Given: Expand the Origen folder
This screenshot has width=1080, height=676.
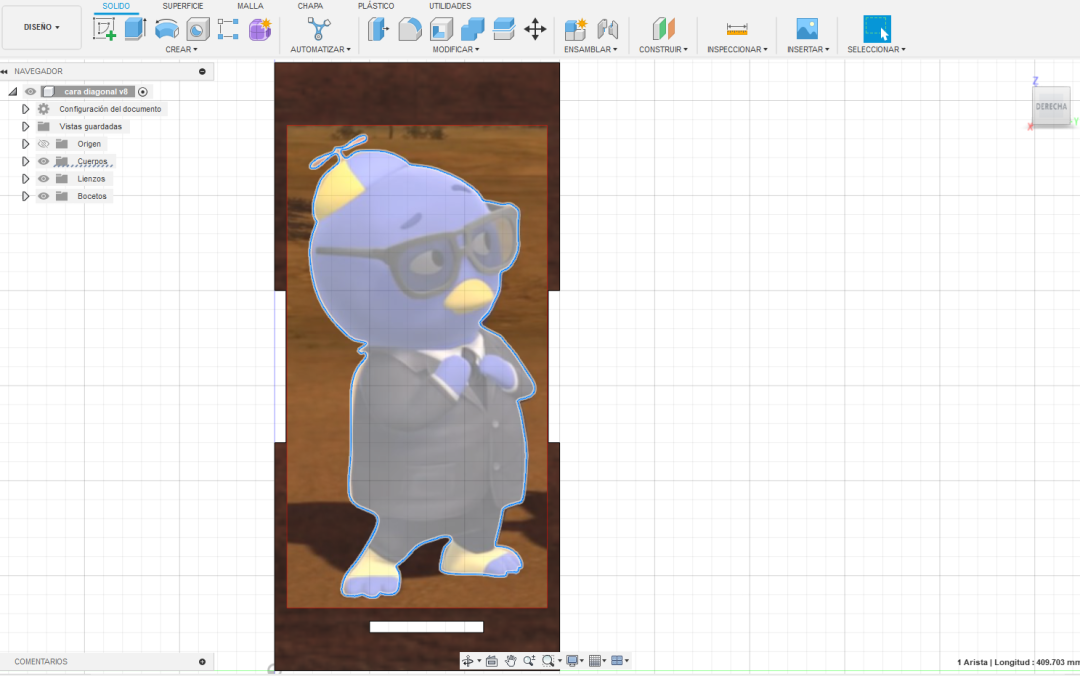Looking at the screenshot, I should [x=25, y=144].
